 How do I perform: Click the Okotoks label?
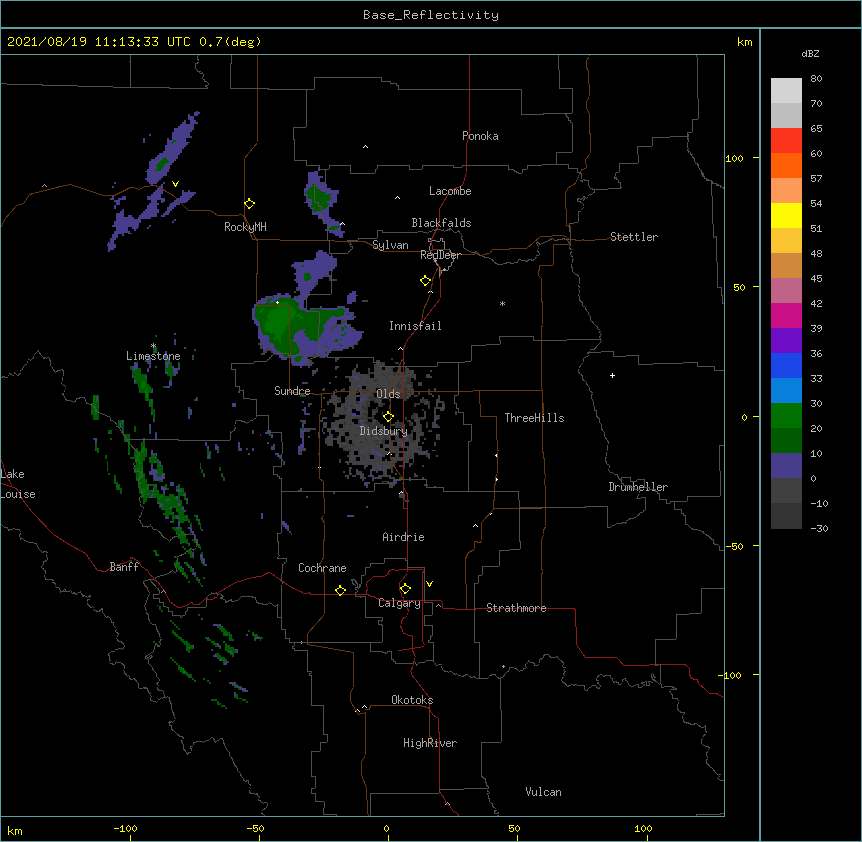click(x=412, y=700)
